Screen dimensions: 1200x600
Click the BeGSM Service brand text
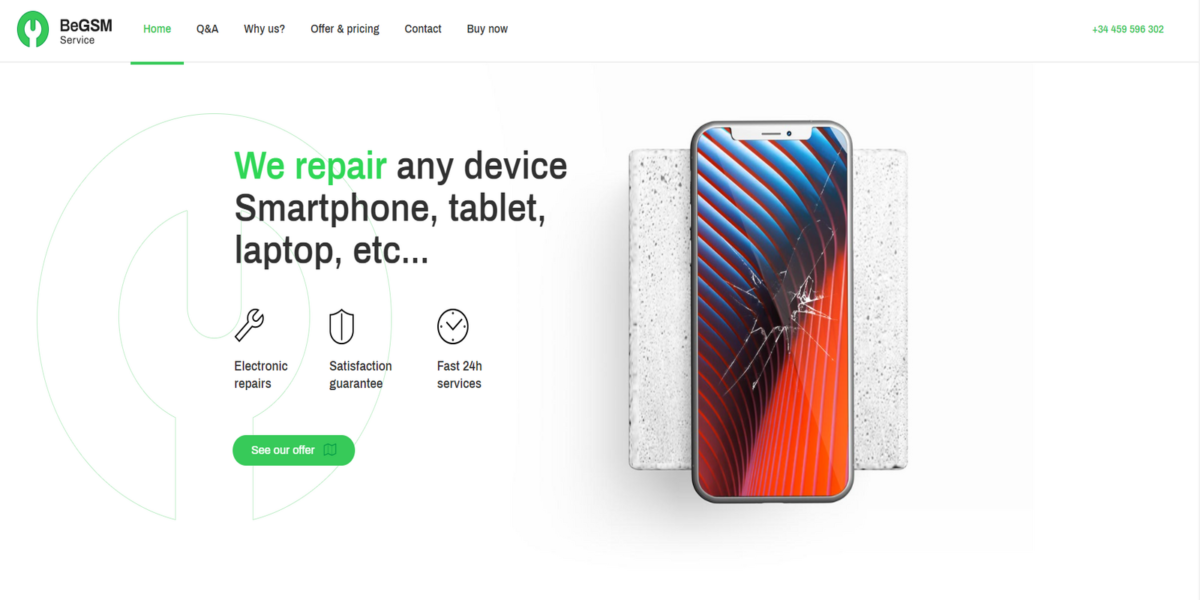(86, 30)
